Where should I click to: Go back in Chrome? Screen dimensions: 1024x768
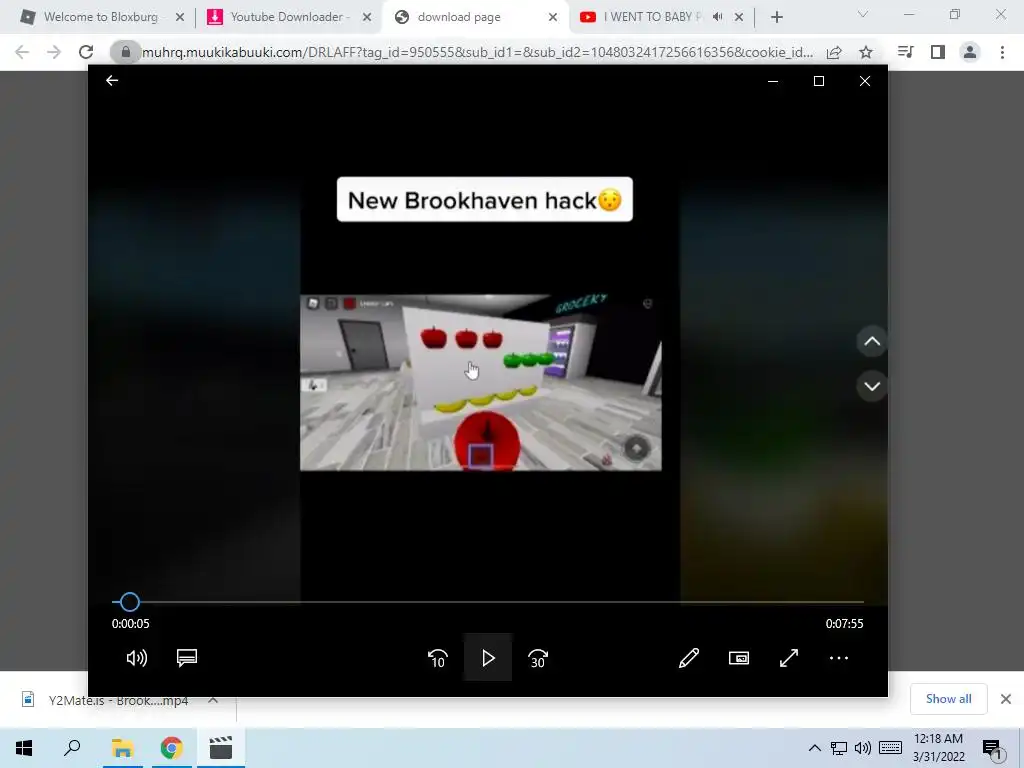point(22,52)
